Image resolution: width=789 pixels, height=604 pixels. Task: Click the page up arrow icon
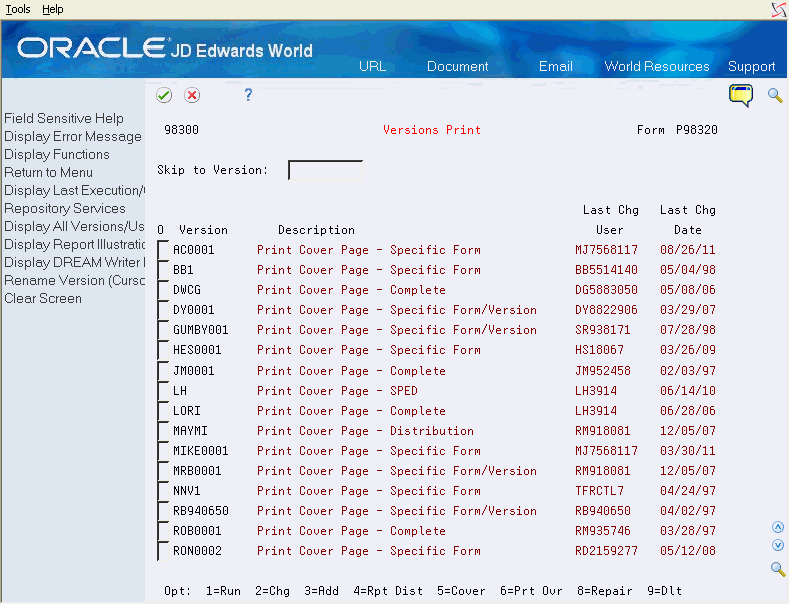(x=778, y=527)
